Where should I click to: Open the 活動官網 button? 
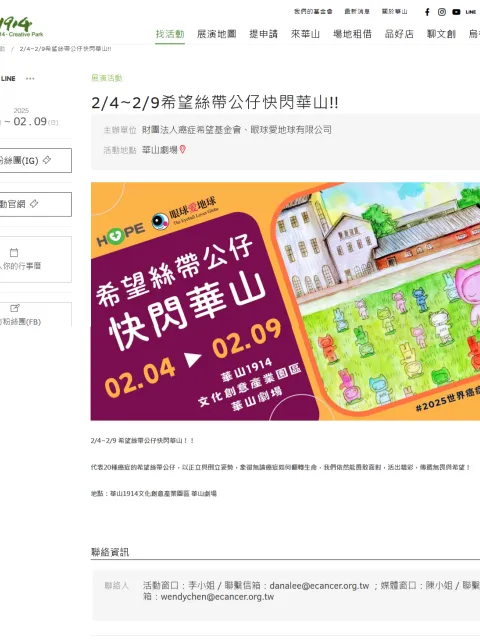(35, 204)
